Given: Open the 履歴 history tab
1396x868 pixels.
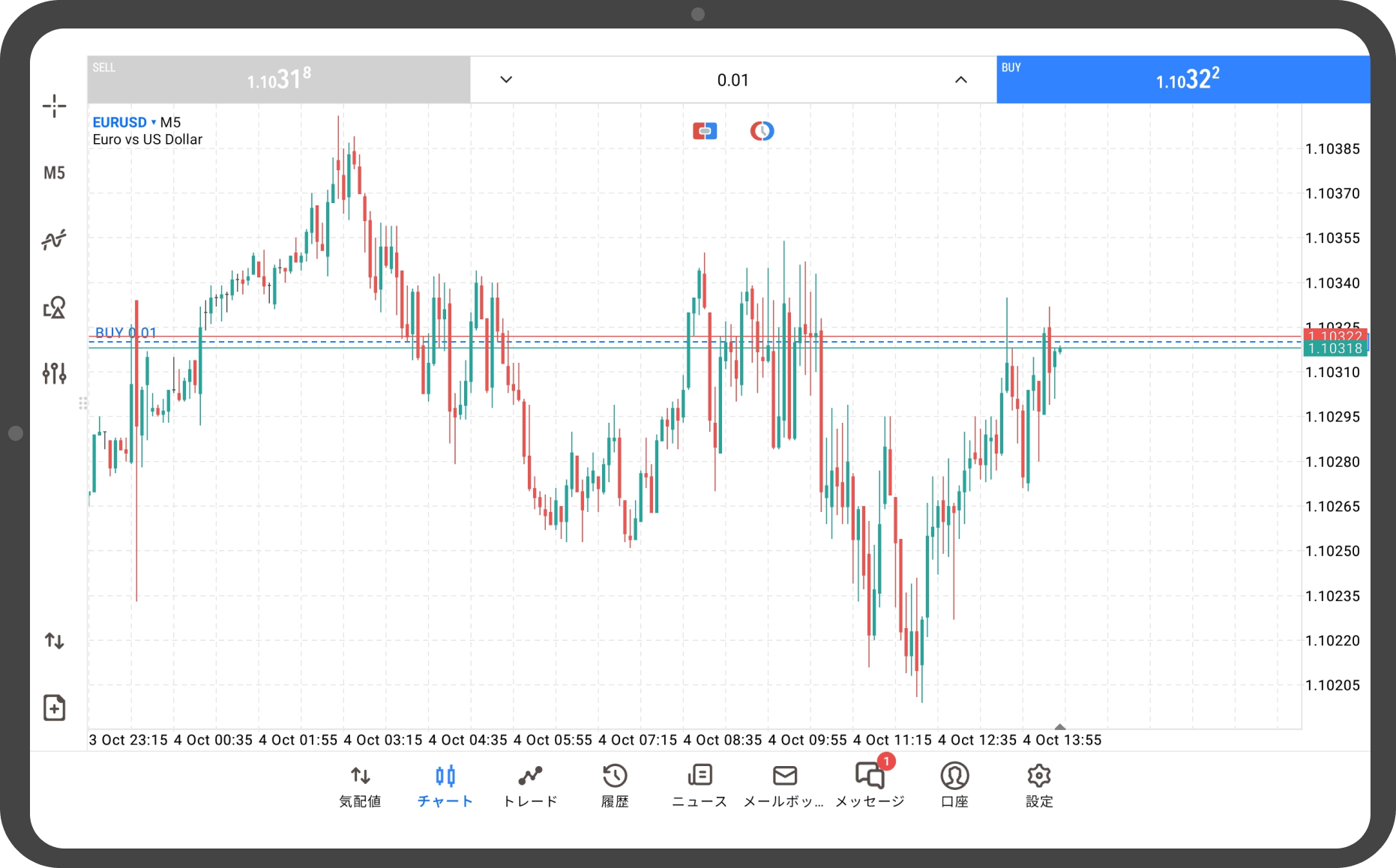Looking at the screenshot, I should coord(615,786).
